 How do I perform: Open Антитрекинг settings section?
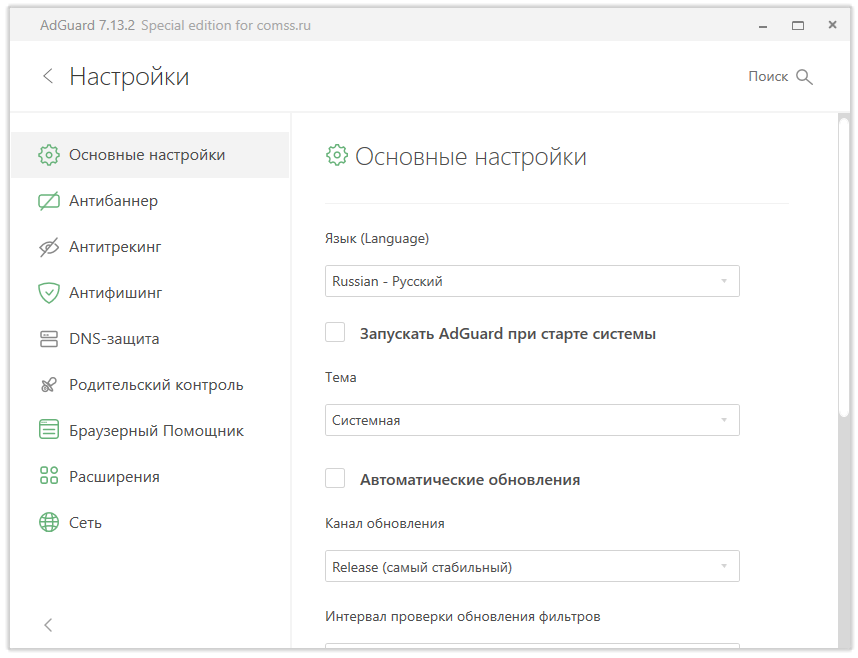[150, 247]
